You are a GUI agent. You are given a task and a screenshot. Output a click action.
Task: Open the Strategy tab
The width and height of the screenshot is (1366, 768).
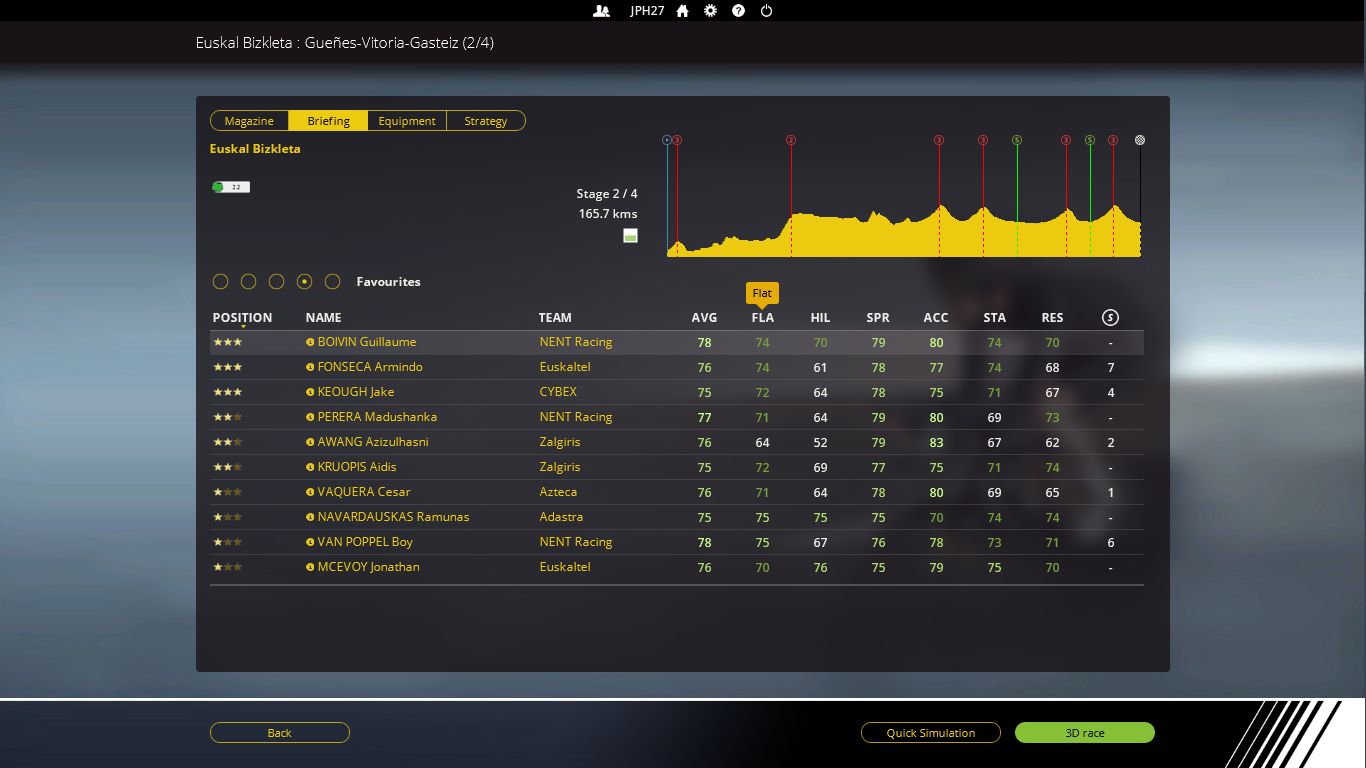(485, 121)
